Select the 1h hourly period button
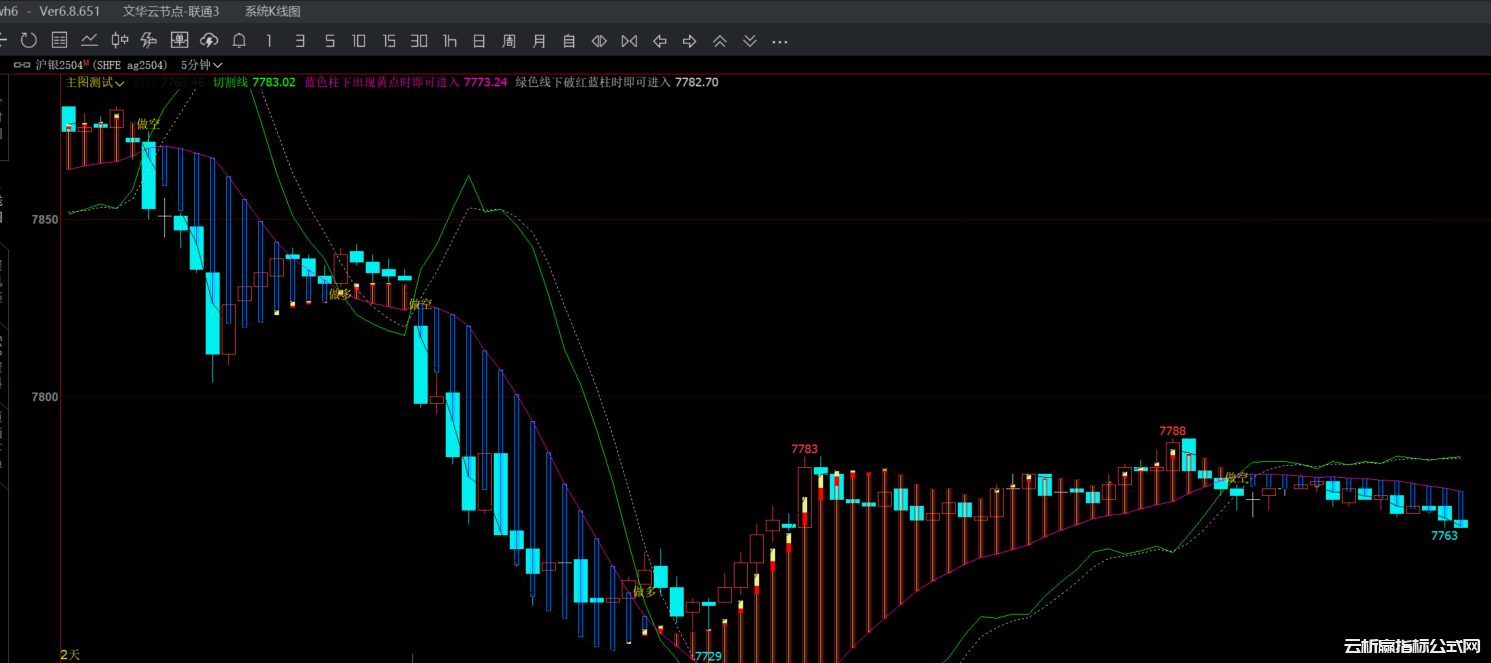 click(x=450, y=41)
